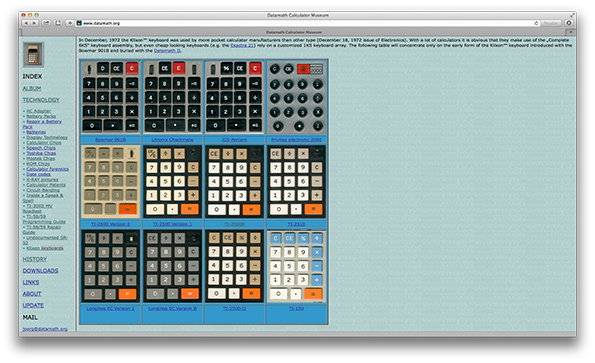Open the TECHNOLOGY sidebar link
The image size is (595, 363).
click(41, 100)
